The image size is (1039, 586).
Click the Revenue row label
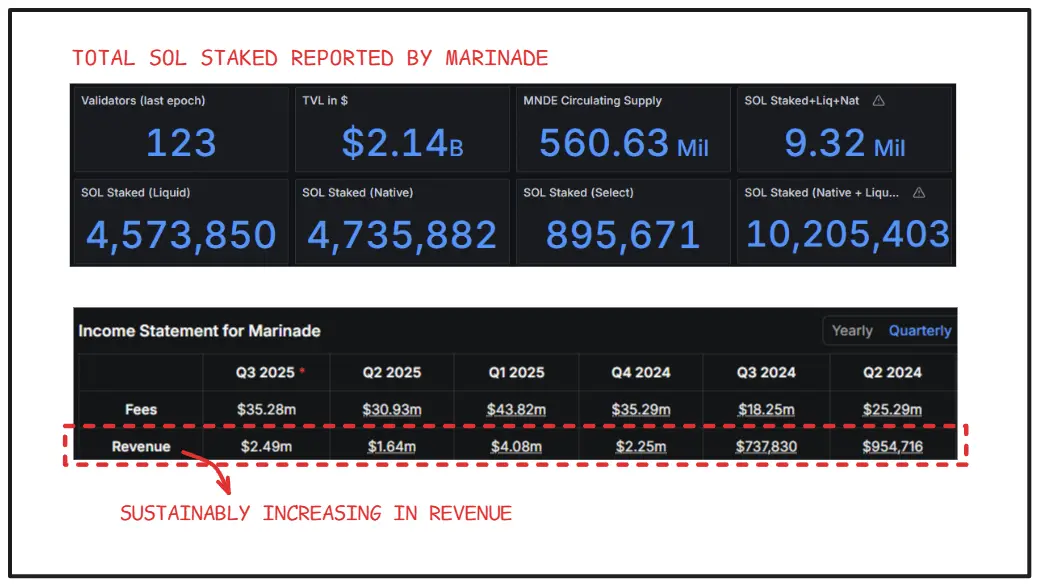point(141,447)
